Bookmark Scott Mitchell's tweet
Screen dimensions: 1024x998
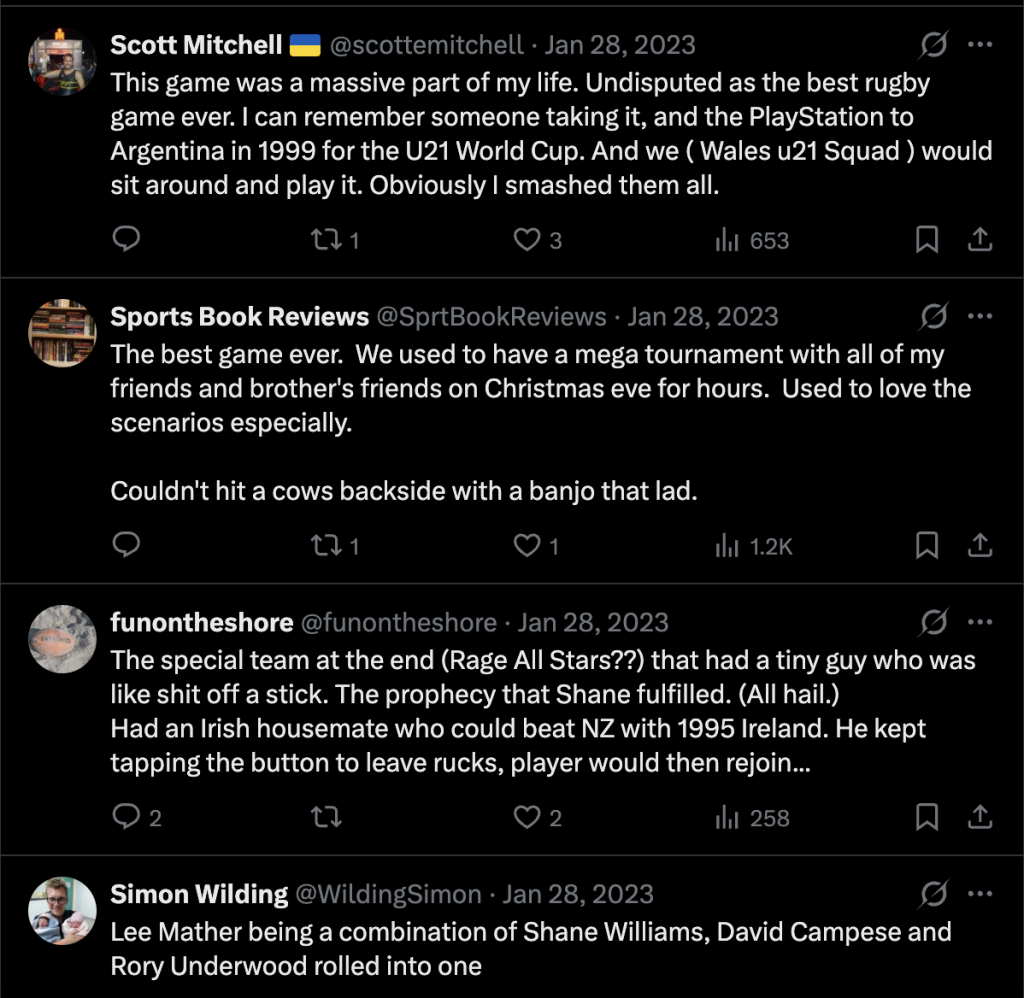(927, 240)
